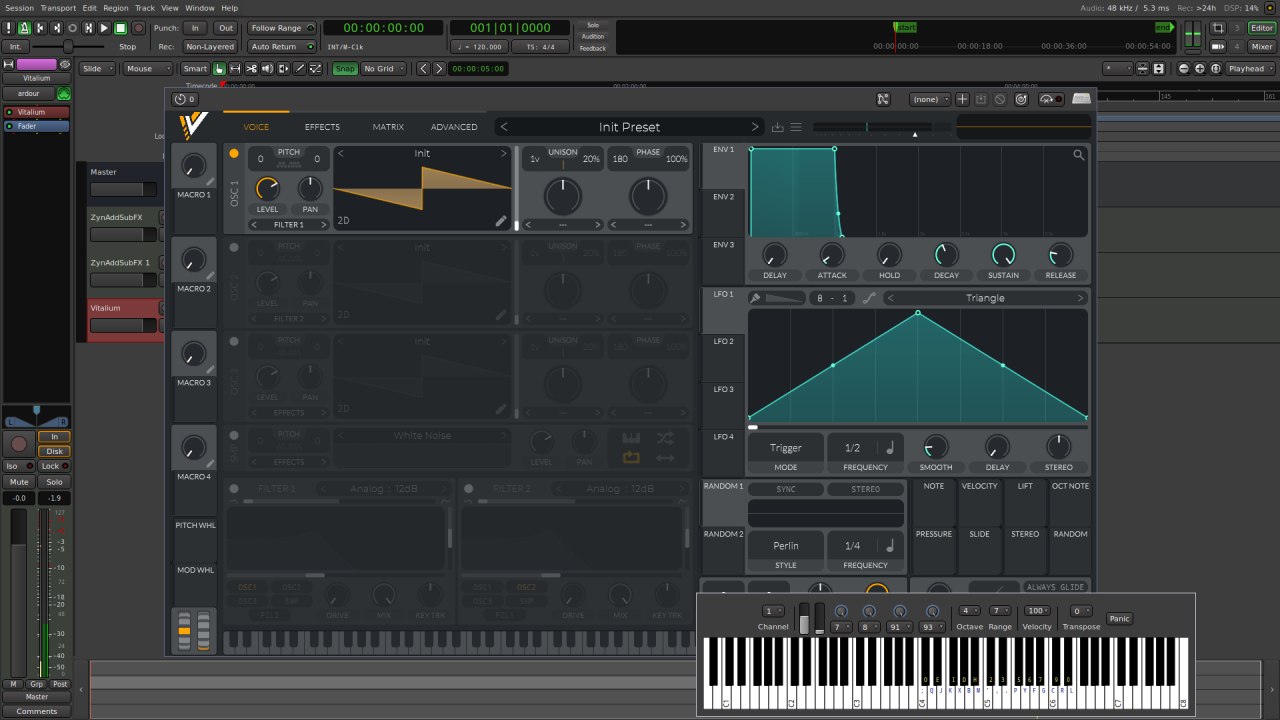Select the Draw pencil tool

pyautogui.click(x=299, y=69)
